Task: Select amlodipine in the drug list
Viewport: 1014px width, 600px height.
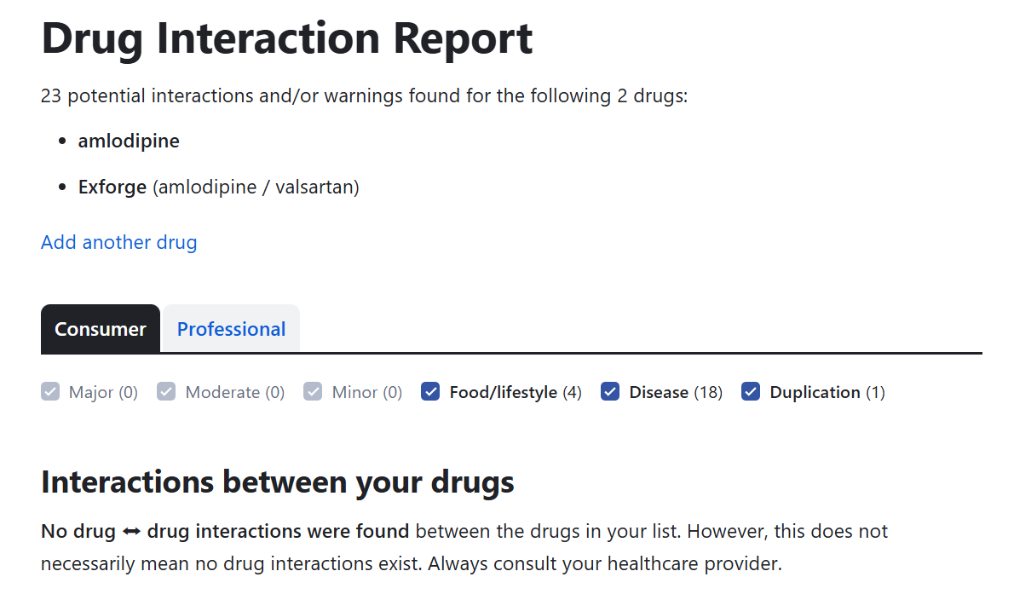Action: click(x=129, y=141)
